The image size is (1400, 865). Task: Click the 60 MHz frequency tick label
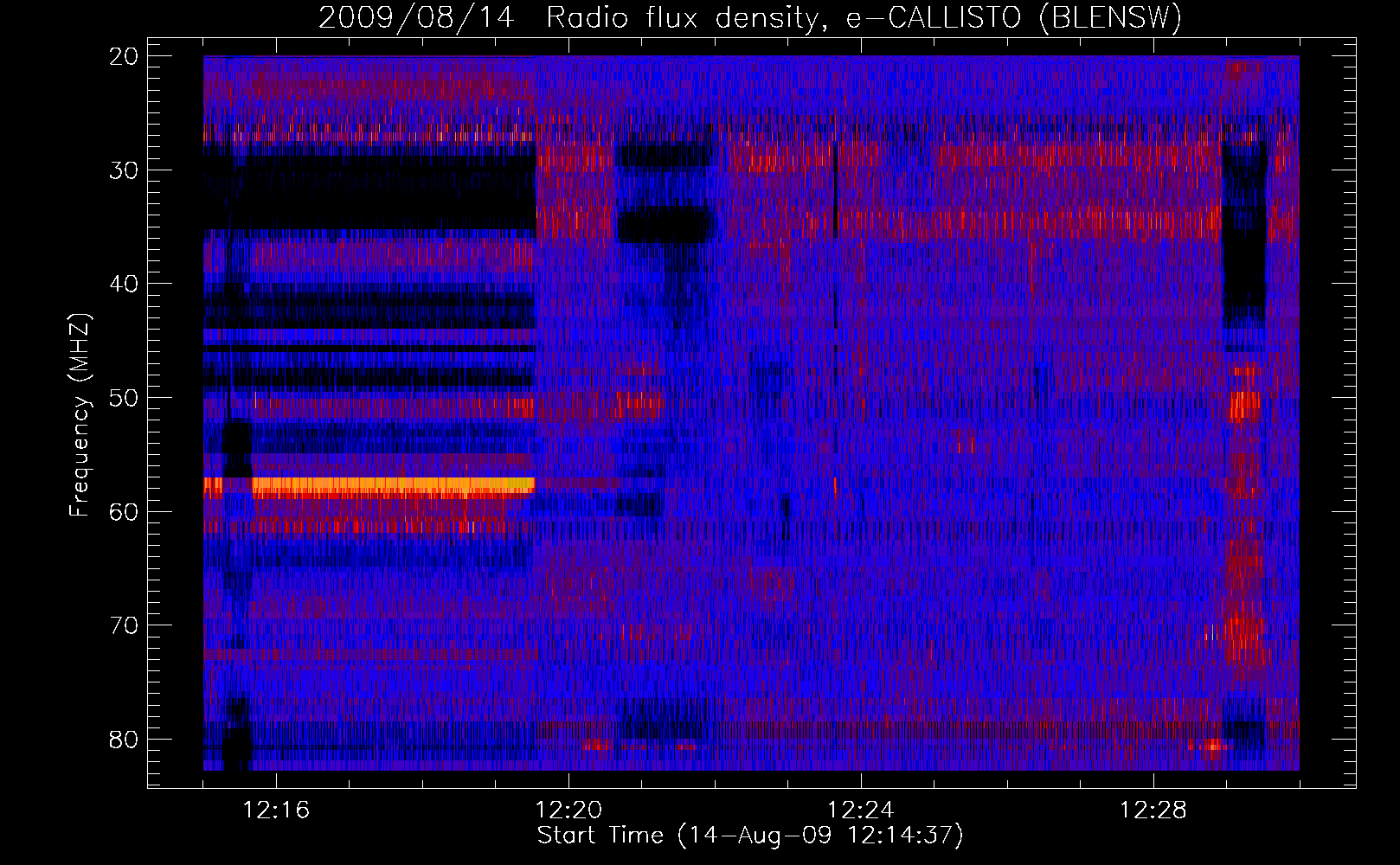click(125, 511)
